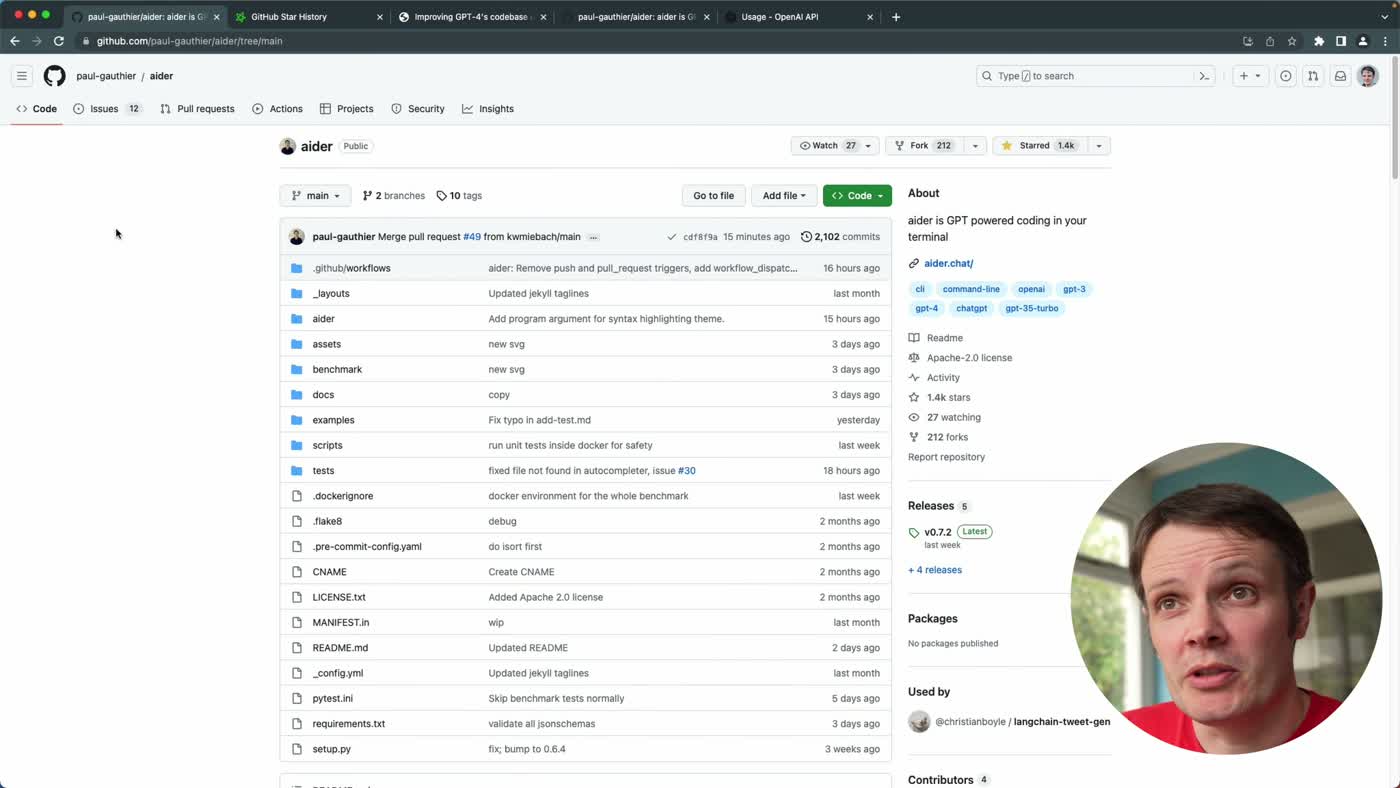The image size is (1400, 788).
Task: Open the pull requests shortcut icon in header
Action: pos(1313,76)
